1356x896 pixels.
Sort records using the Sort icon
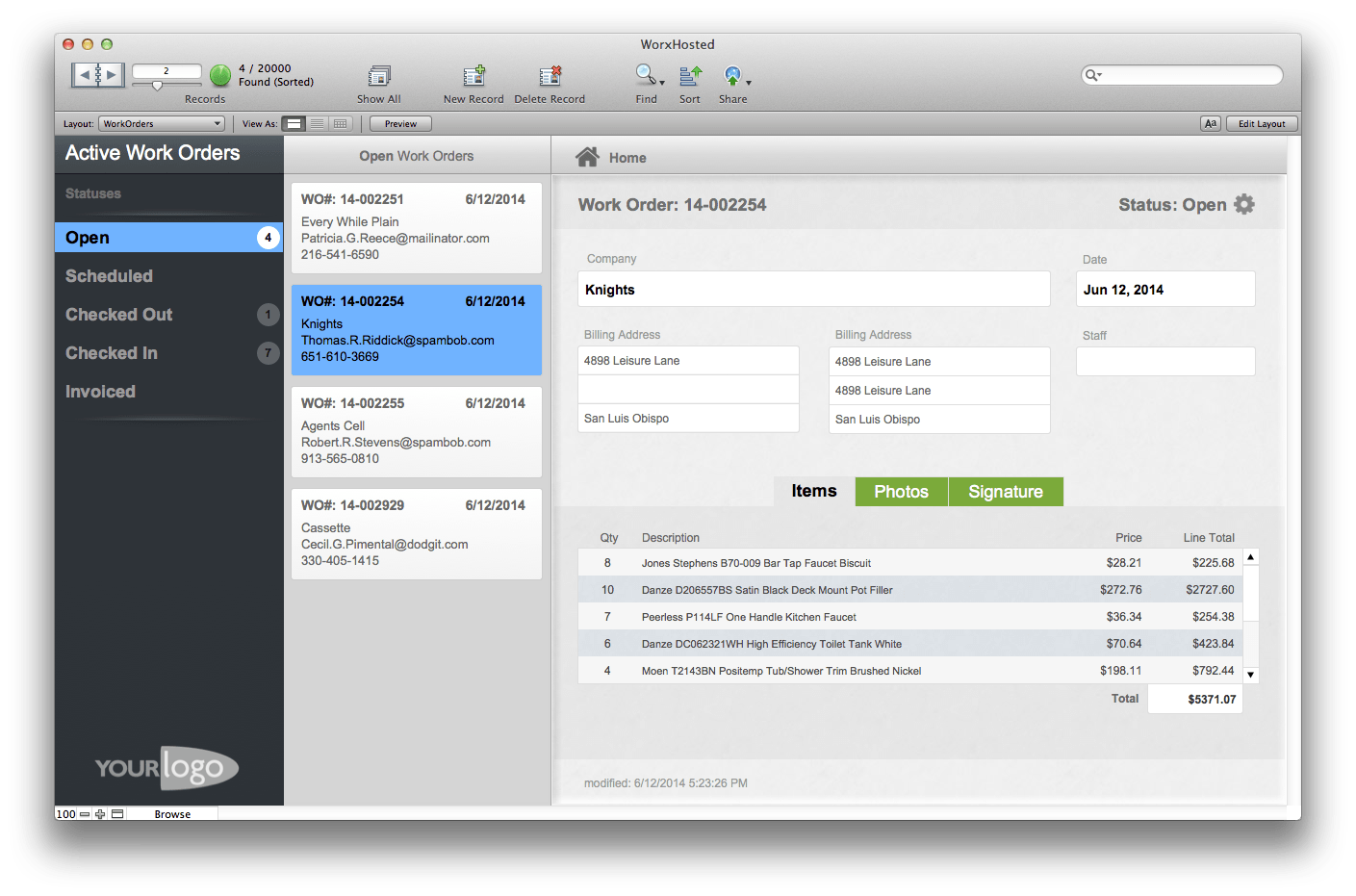pyautogui.click(x=689, y=77)
